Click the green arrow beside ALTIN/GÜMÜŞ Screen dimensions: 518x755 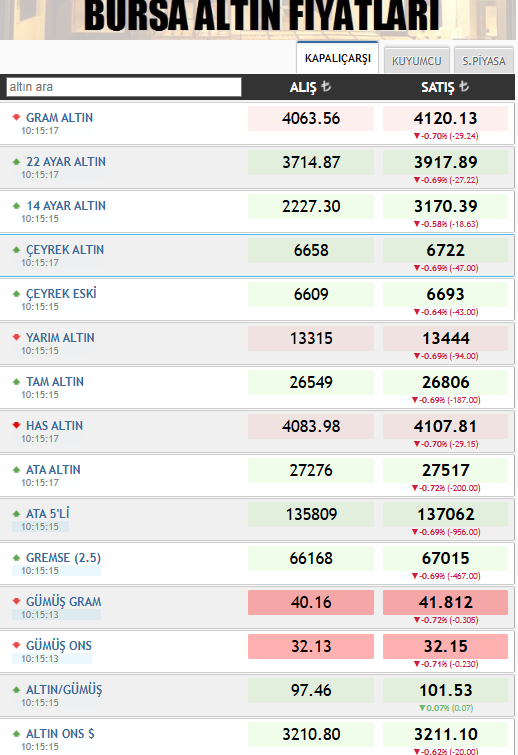coord(16,689)
